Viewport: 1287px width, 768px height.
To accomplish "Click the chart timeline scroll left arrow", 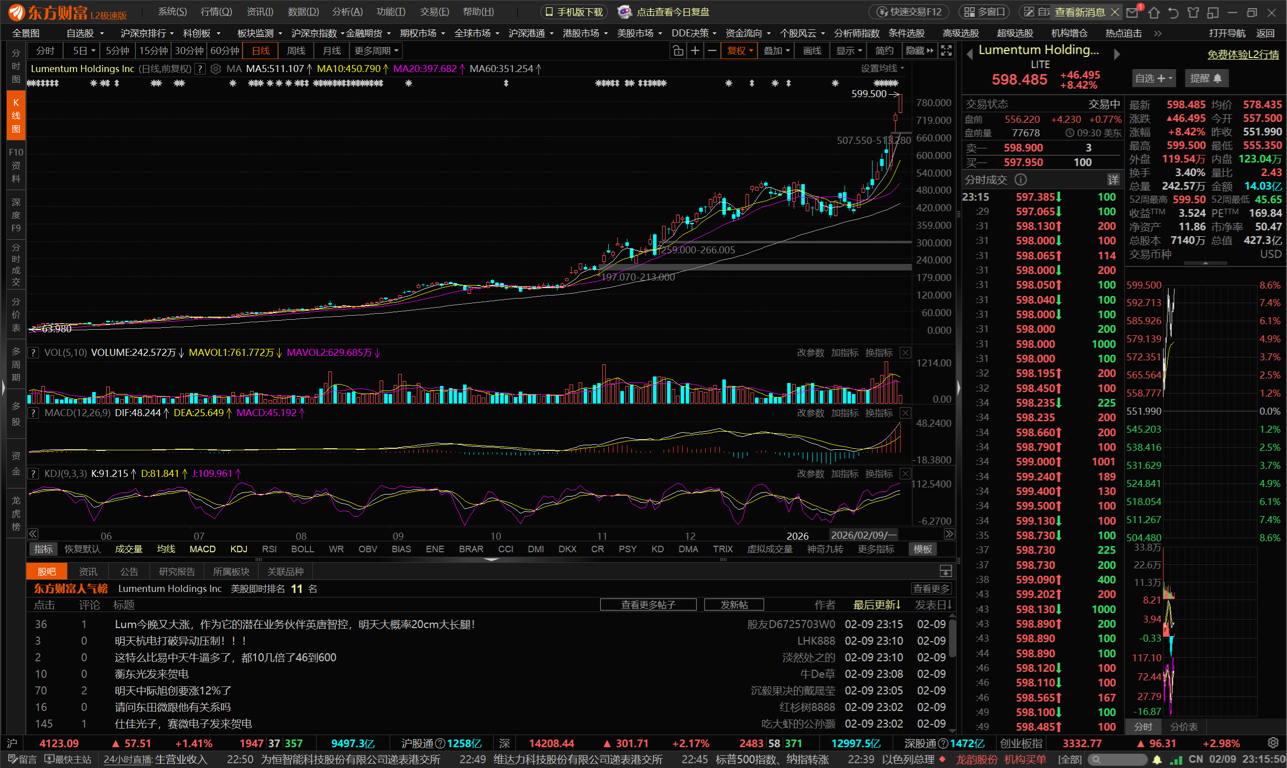I will 33,535.
